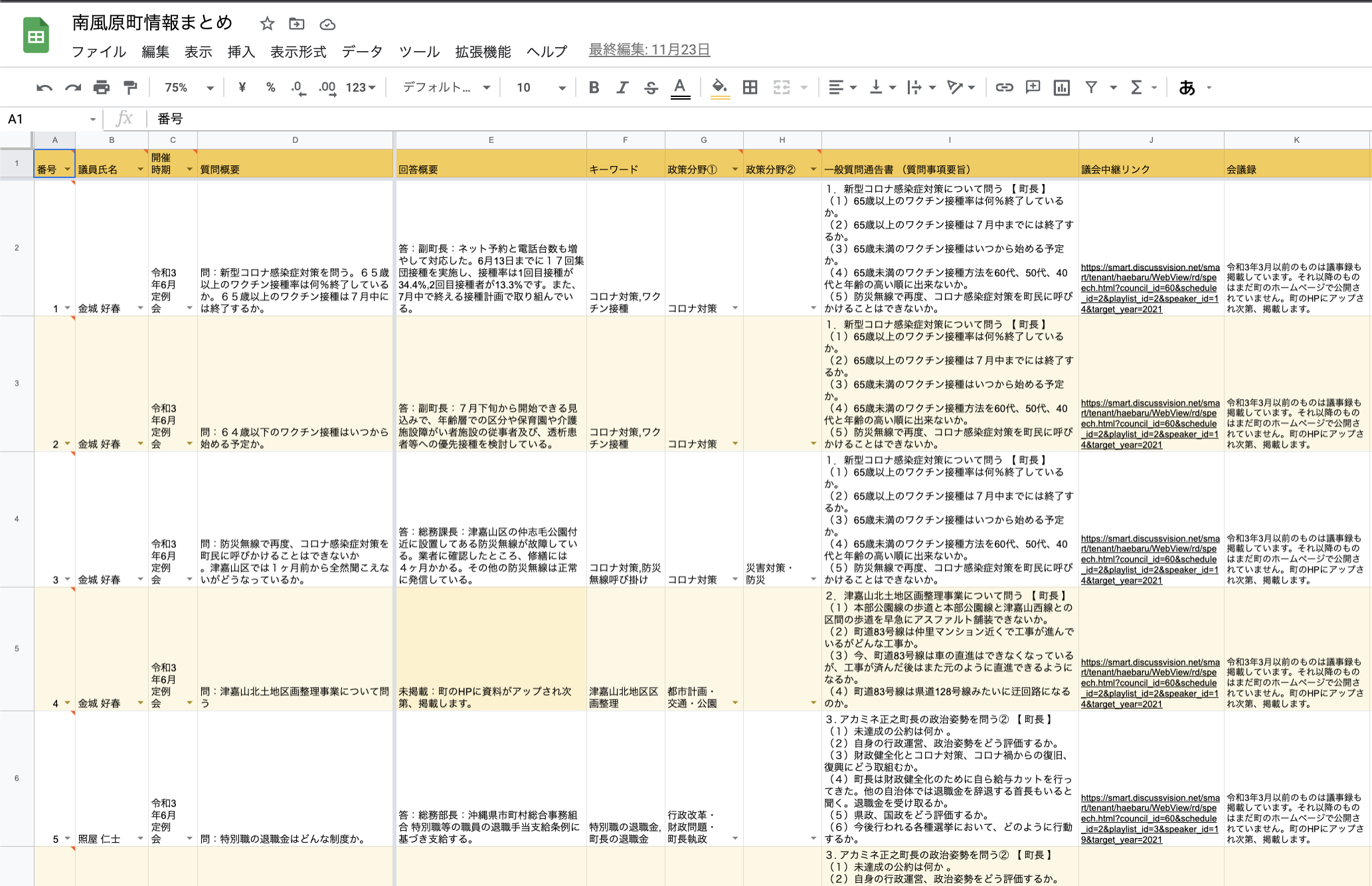Click the document title 南風原町情報まとめ
1372x886 pixels.
pos(152,23)
